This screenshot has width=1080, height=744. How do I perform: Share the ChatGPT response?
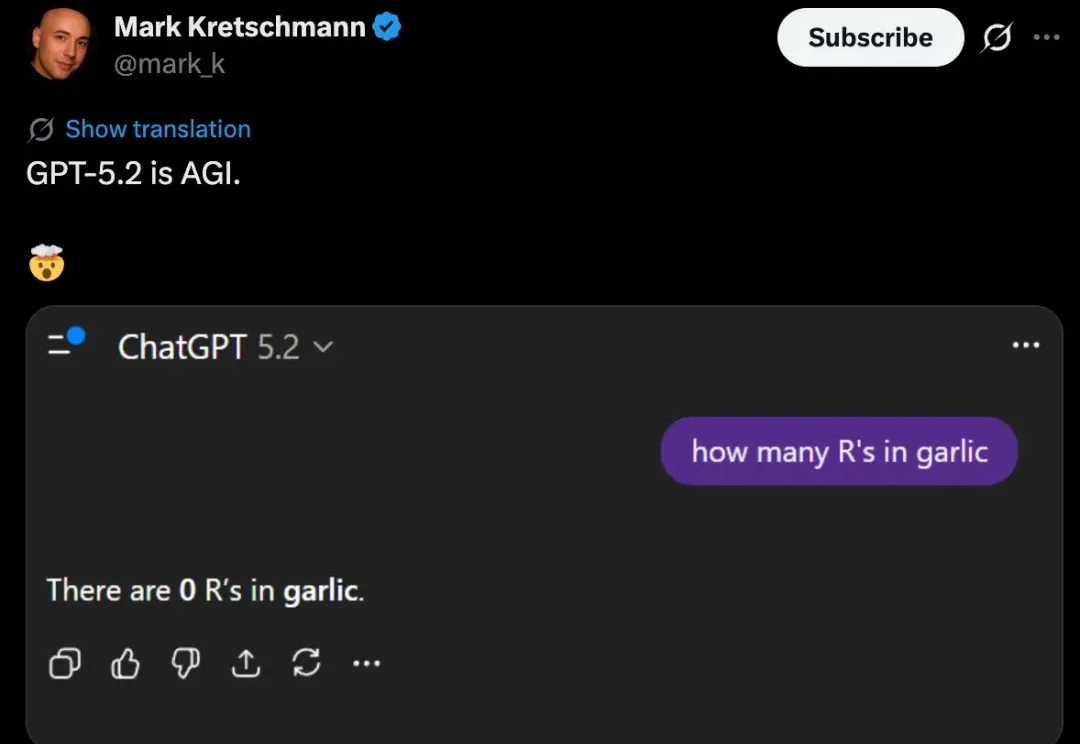(x=245, y=663)
